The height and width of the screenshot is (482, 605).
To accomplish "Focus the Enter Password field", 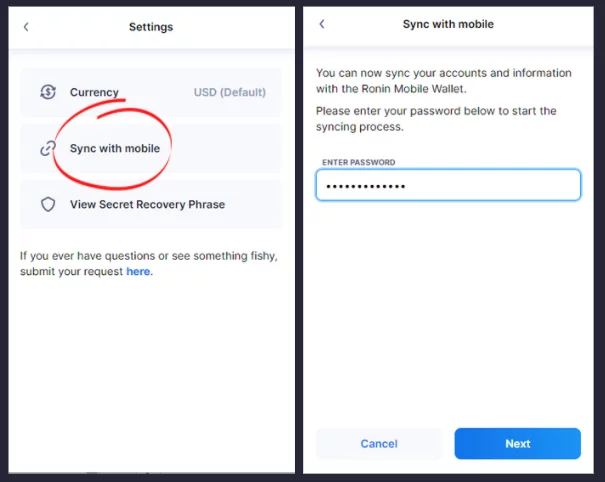I will [x=447, y=185].
